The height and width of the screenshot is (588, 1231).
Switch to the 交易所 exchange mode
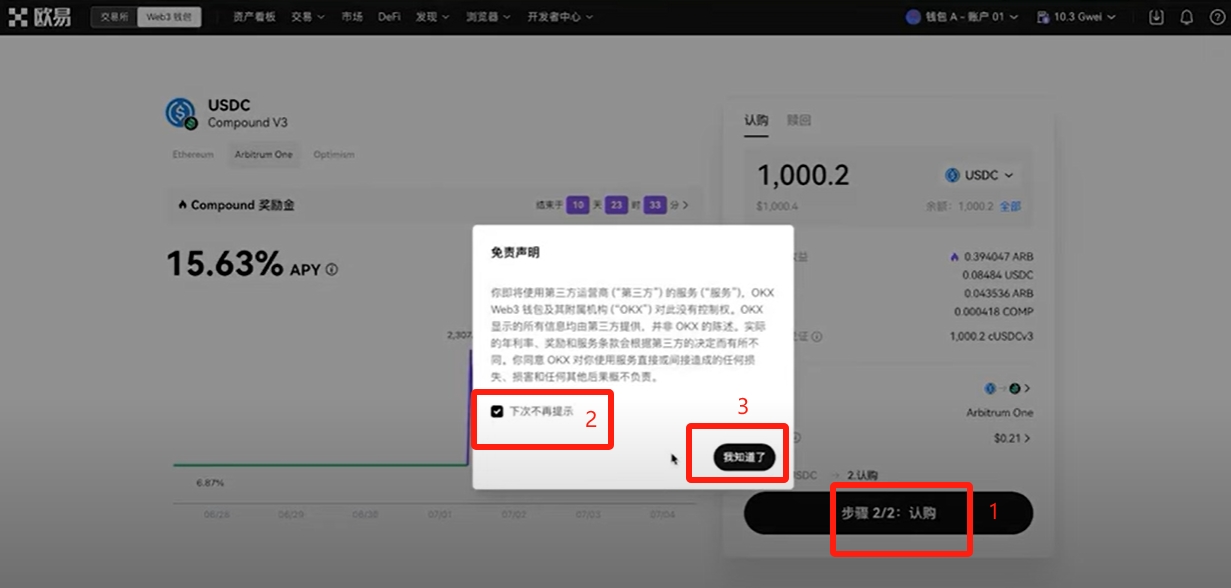[114, 17]
